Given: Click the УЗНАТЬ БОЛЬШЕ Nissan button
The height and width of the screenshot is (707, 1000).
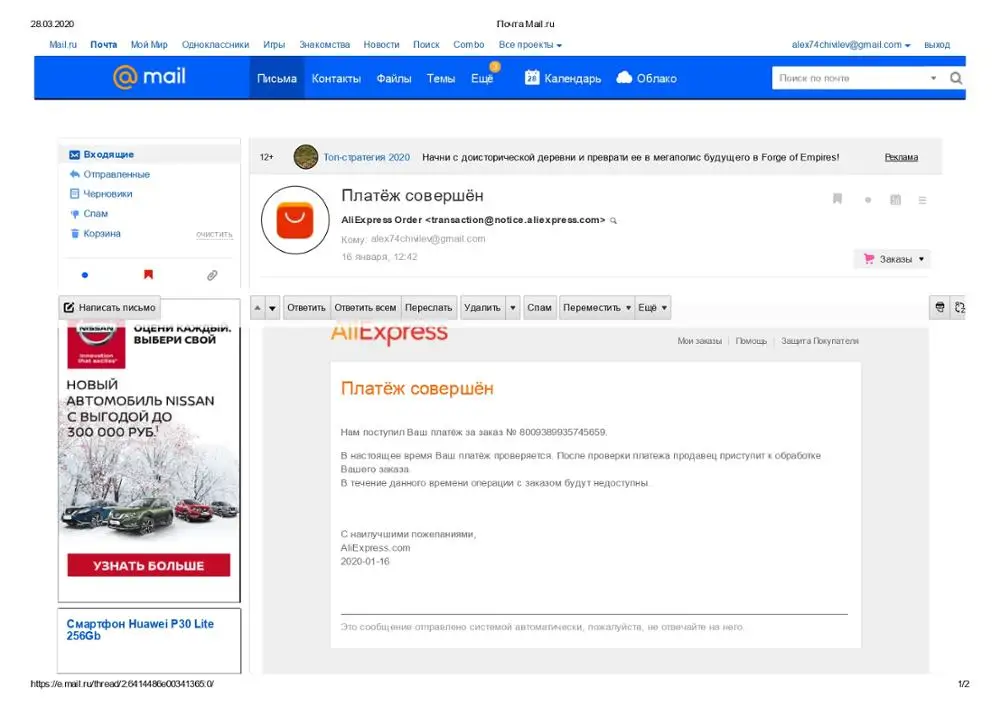Looking at the screenshot, I should click(x=149, y=565).
